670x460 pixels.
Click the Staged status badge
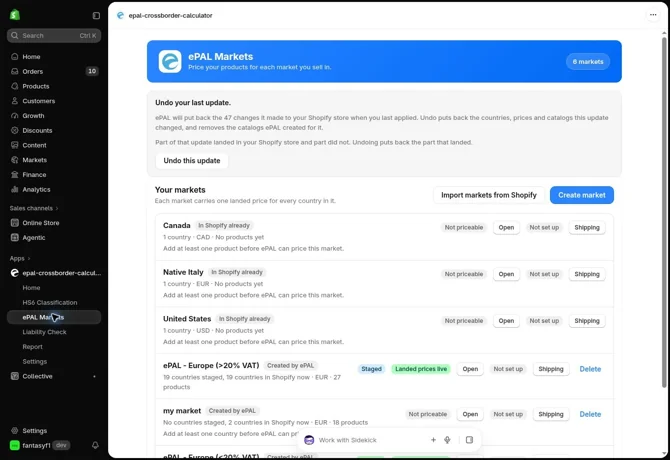coord(371,369)
